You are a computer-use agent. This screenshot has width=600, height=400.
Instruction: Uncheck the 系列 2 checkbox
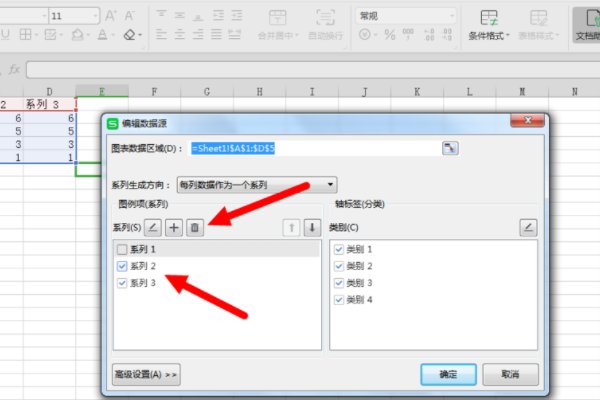pyautogui.click(x=122, y=266)
